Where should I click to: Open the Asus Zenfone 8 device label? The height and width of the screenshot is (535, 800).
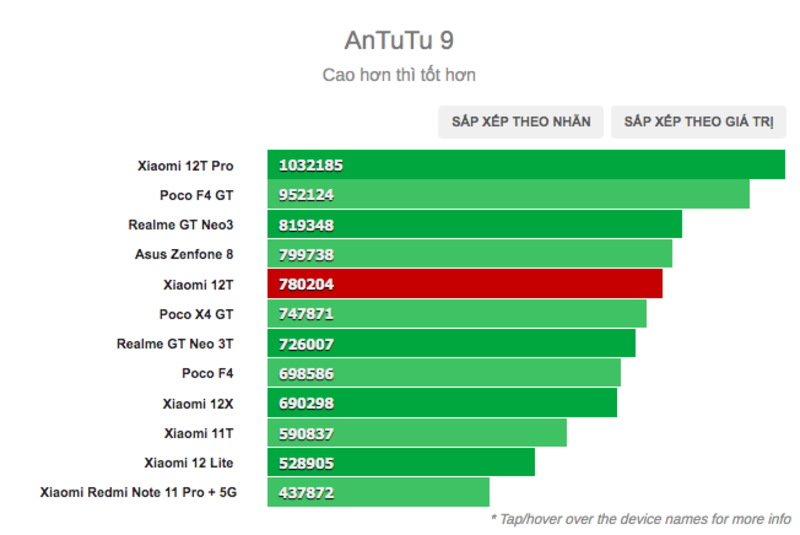click(184, 255)
